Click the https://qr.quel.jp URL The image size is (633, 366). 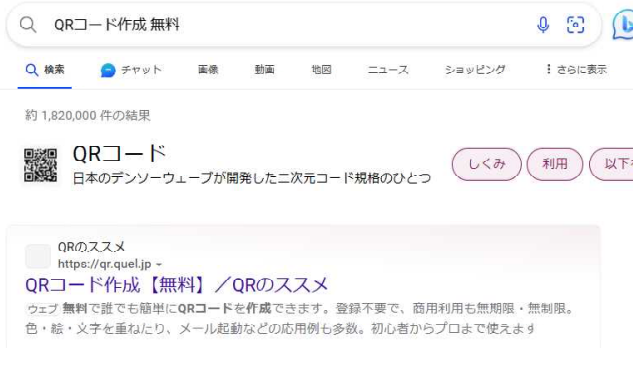105,264
